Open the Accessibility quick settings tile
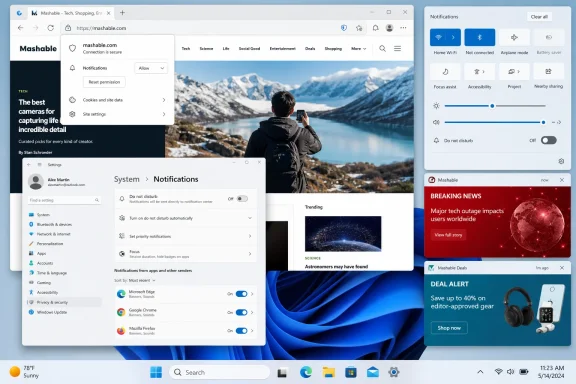 (x=479, y=72)
